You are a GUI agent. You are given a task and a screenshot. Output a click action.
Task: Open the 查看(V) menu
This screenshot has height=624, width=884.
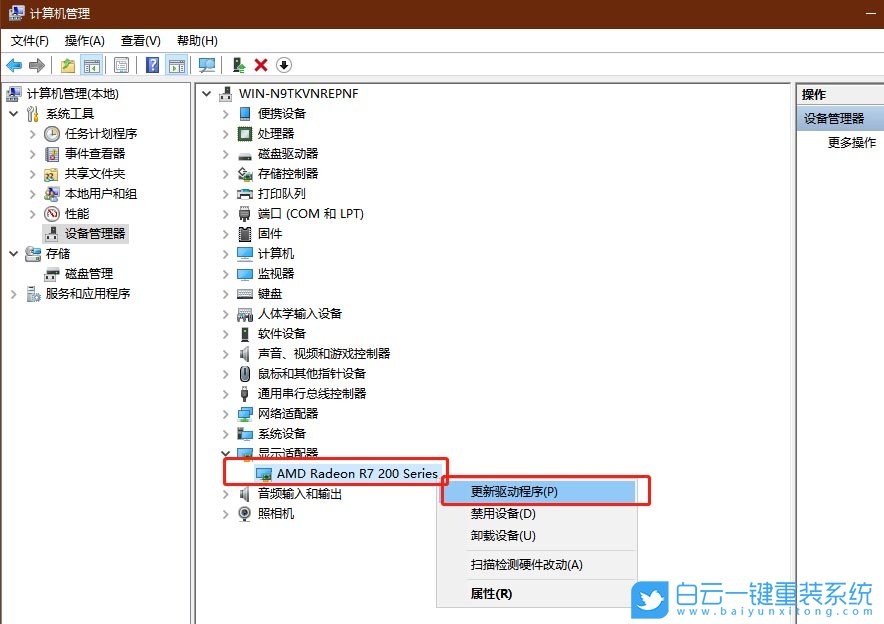140,41
